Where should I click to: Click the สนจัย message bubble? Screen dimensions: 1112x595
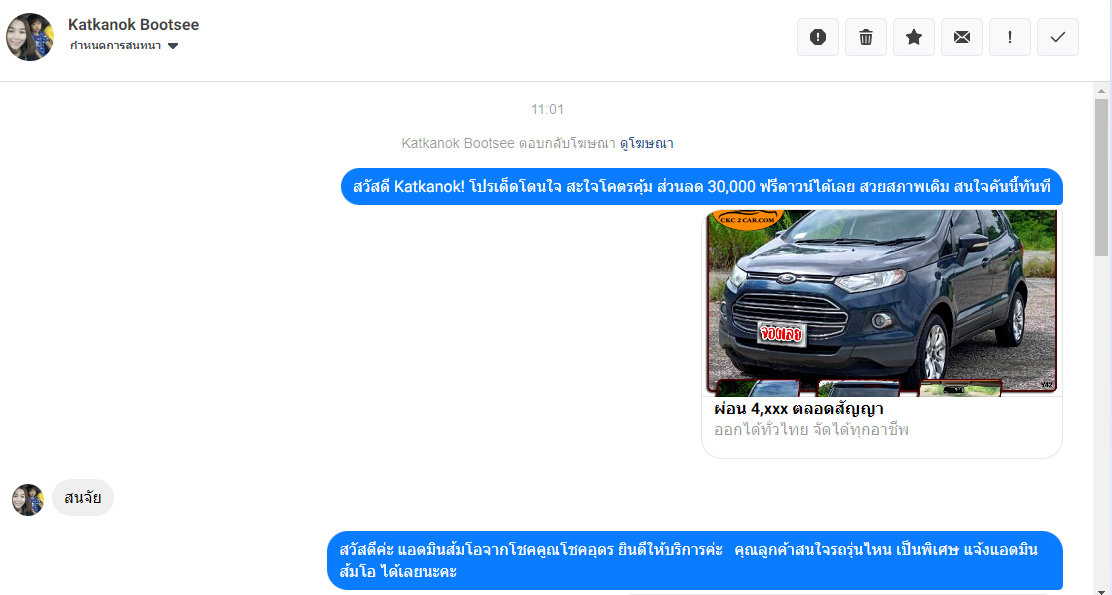coord(83,498)
